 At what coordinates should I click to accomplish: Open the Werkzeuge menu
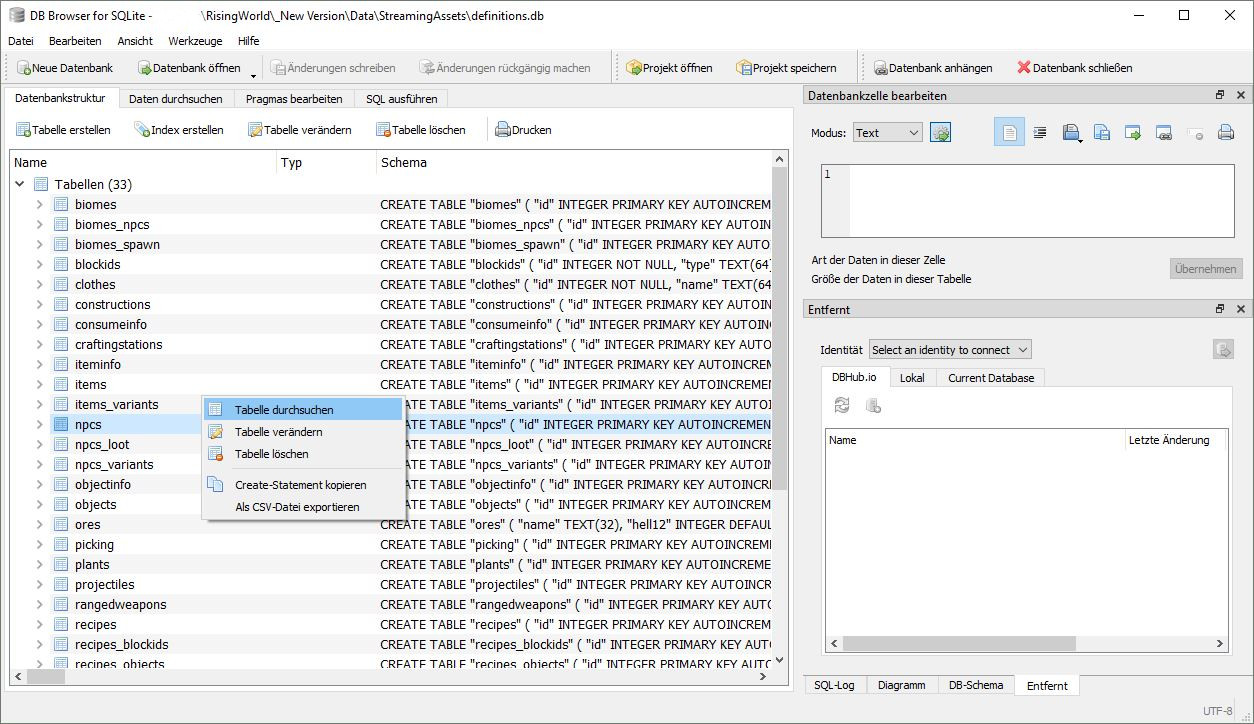[x=195, y=41]
